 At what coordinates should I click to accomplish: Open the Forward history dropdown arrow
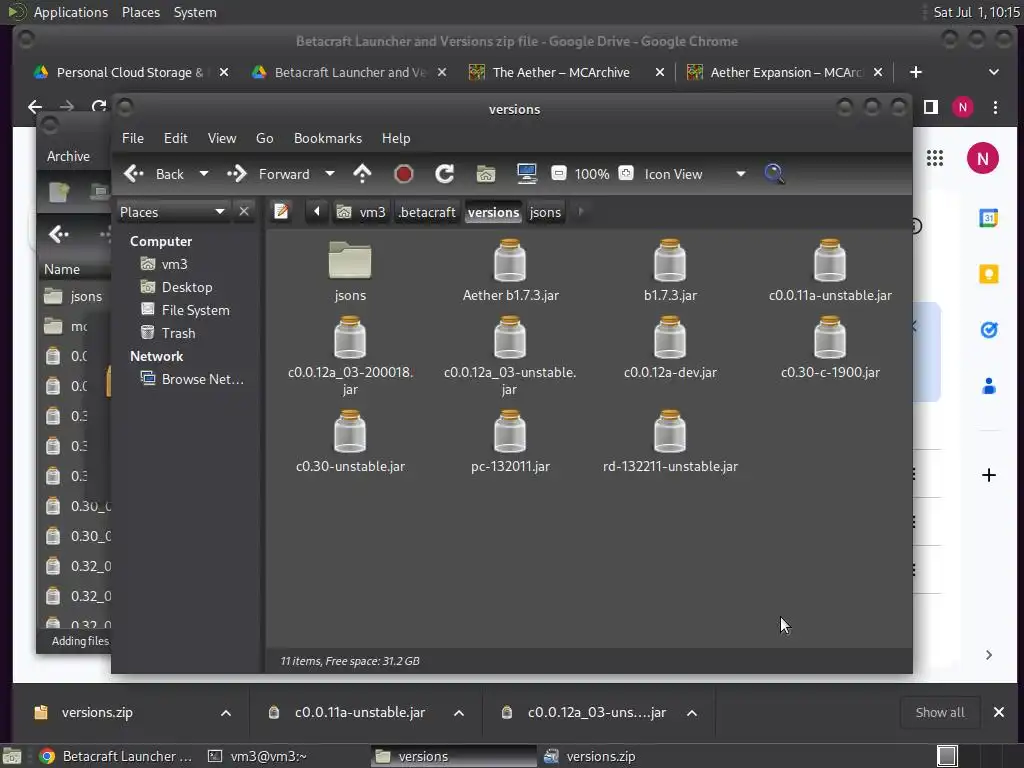click(330, 174)
